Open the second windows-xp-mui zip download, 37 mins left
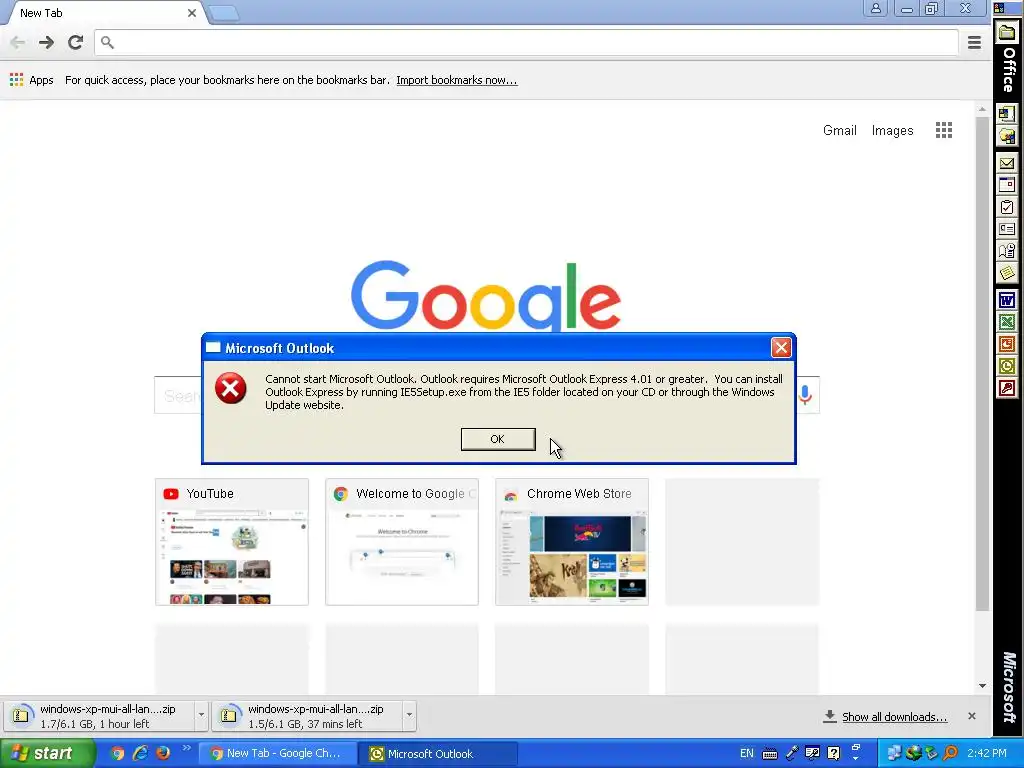This screenshot has height=768, width=1024. (306, 716)
